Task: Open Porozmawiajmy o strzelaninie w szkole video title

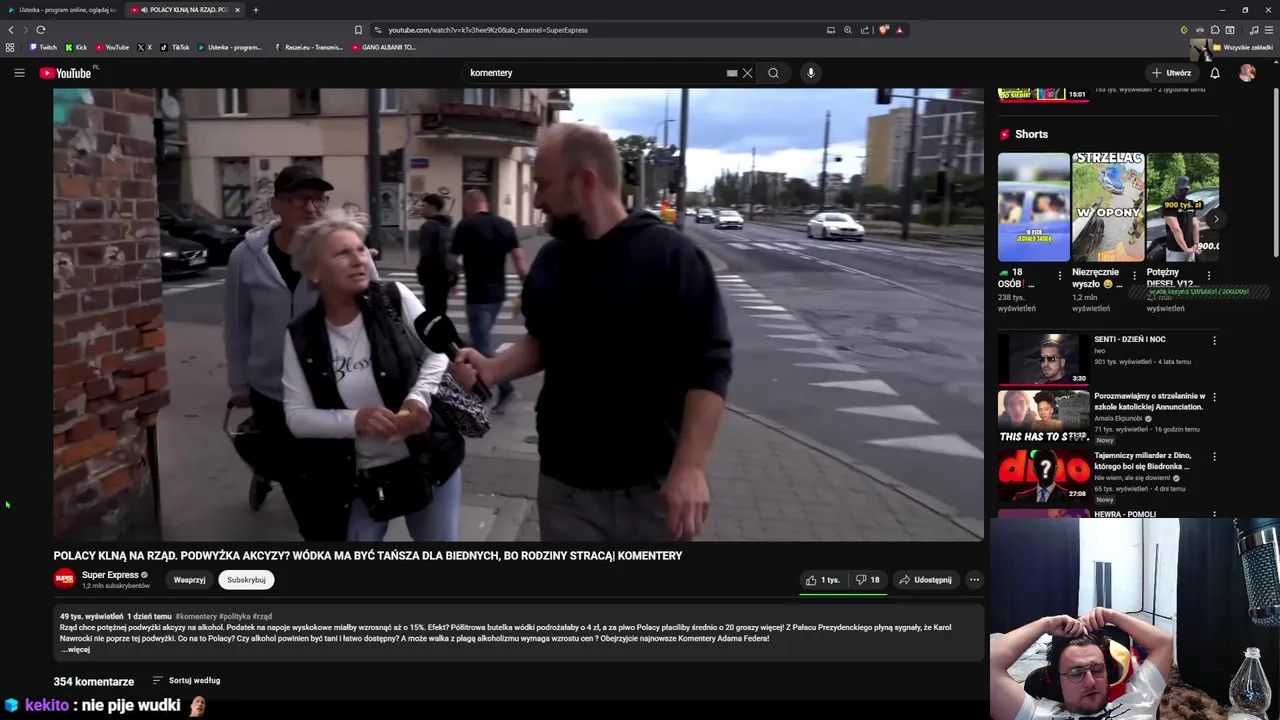Action: point(1149,402)
